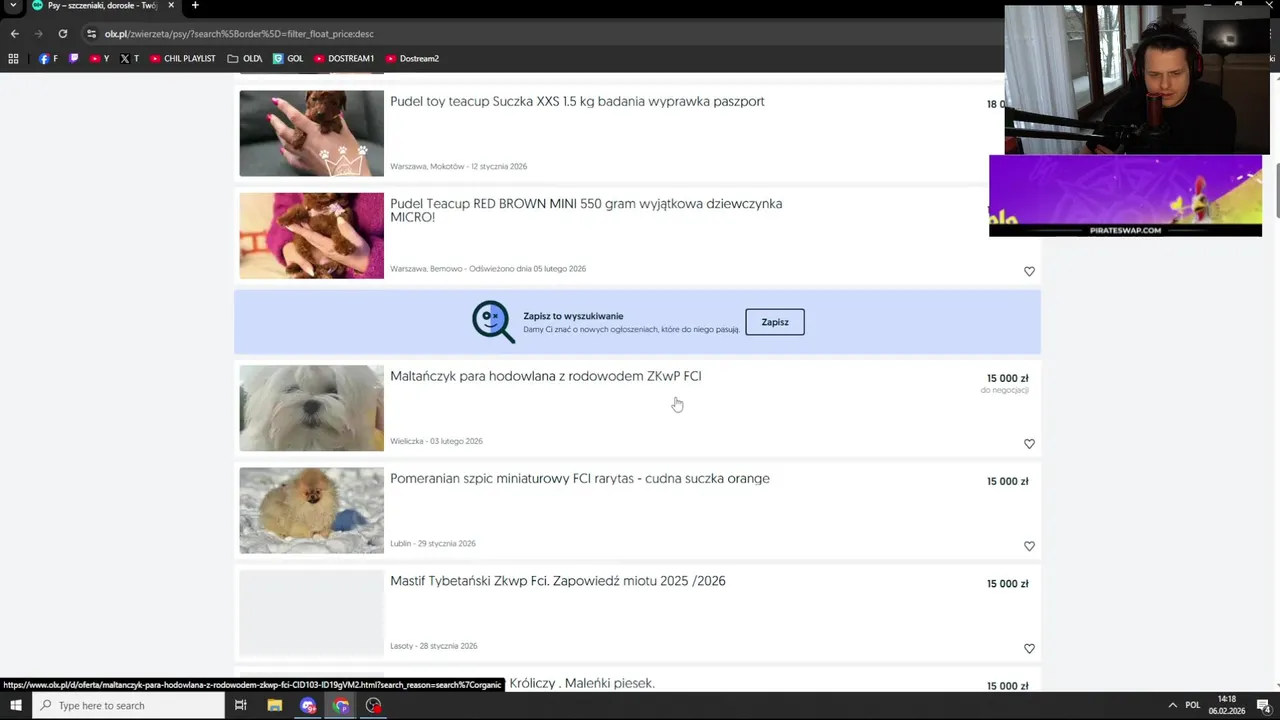Click the saved-search magnifier mascot icon
Screen dimensions: 1280x720
pyautogui.click(x=493, y=322)
